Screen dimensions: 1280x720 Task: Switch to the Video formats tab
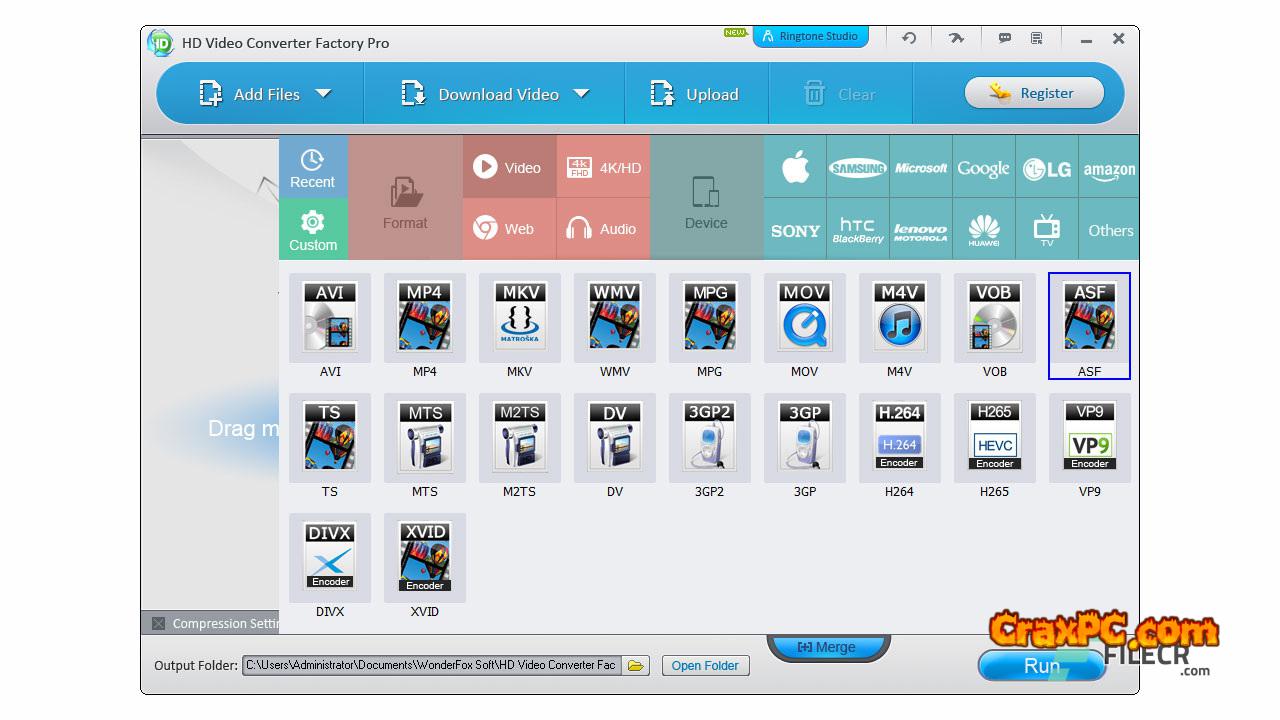pyautogui.click(x=509, y=167)
